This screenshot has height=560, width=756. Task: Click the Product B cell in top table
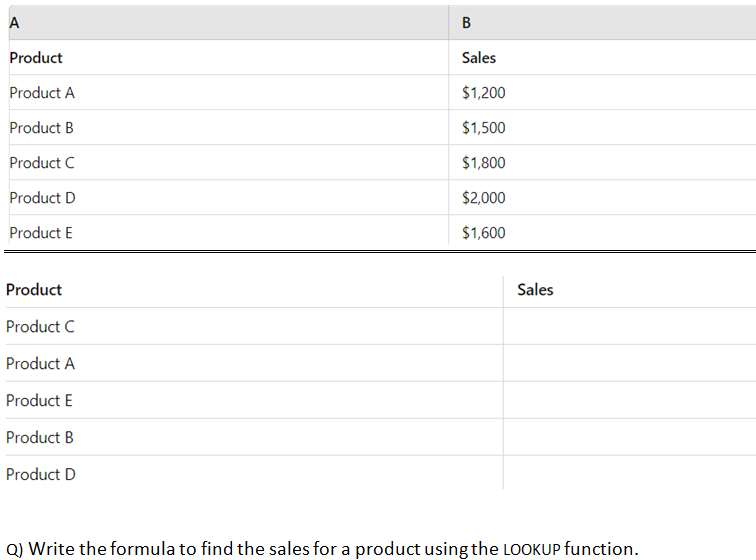[41, 128]
